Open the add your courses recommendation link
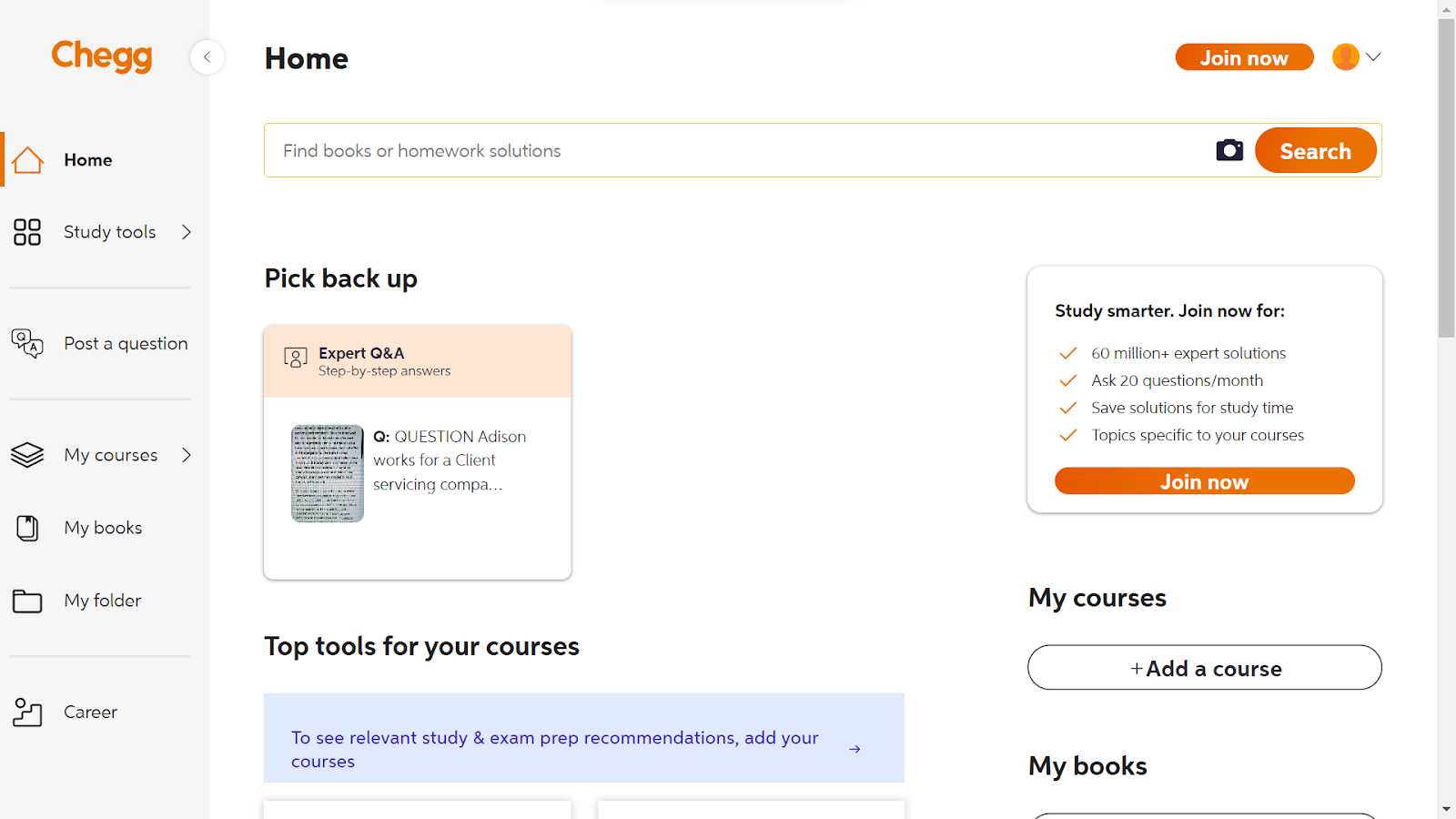 [x=584, y=738]
